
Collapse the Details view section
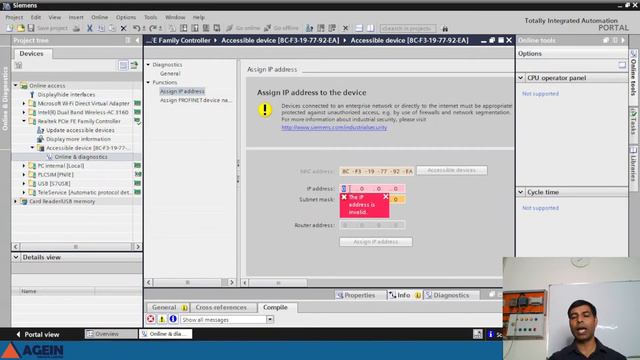(16, 257)
